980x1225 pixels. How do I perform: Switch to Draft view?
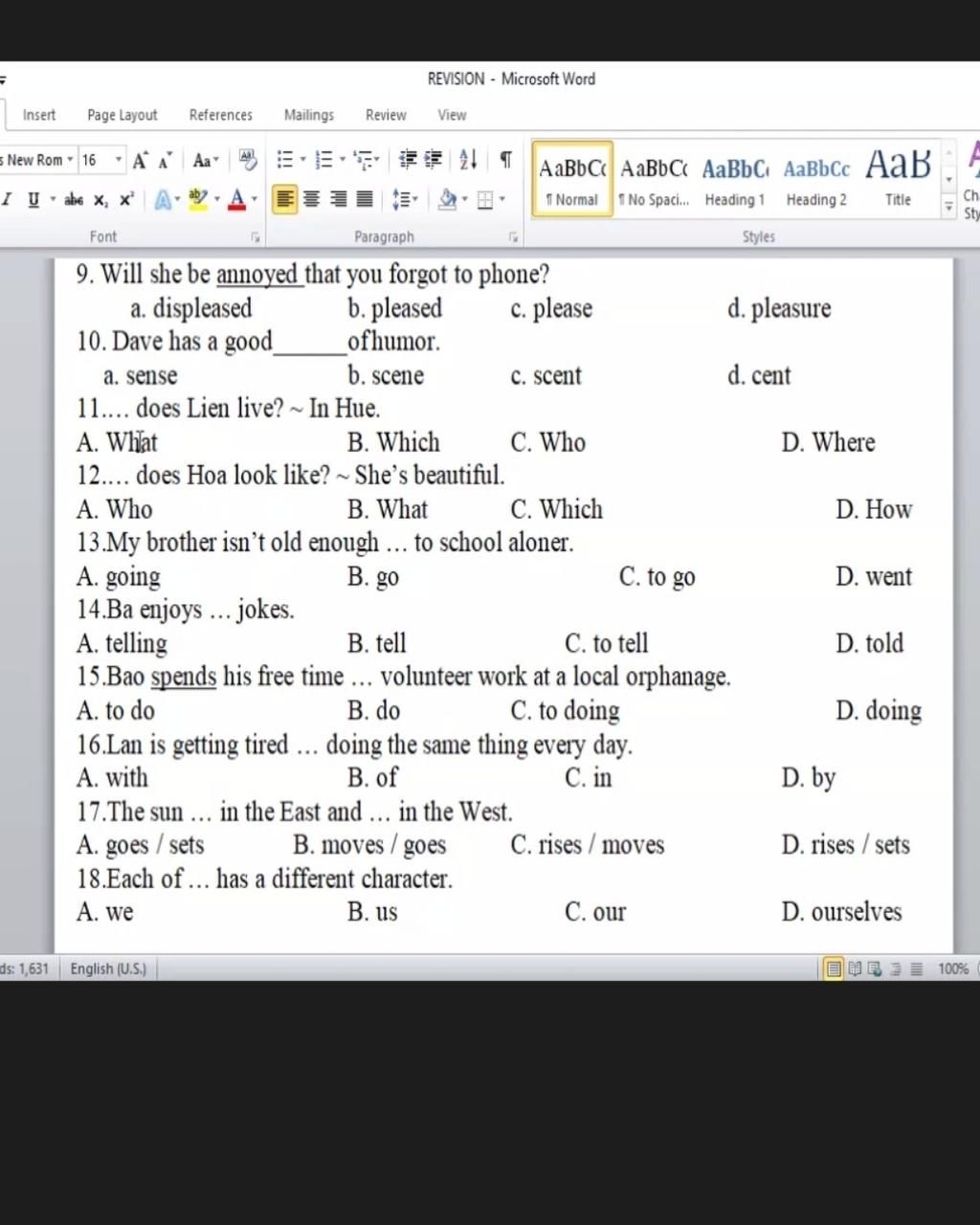(916, 969)
